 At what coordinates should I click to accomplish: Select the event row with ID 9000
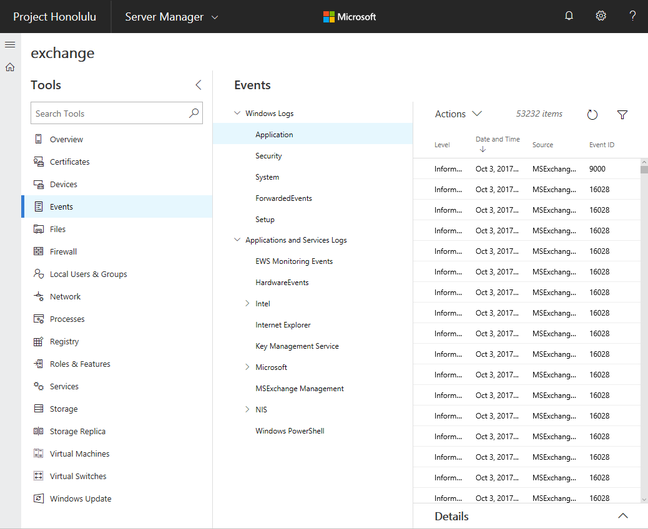(527, 169)
